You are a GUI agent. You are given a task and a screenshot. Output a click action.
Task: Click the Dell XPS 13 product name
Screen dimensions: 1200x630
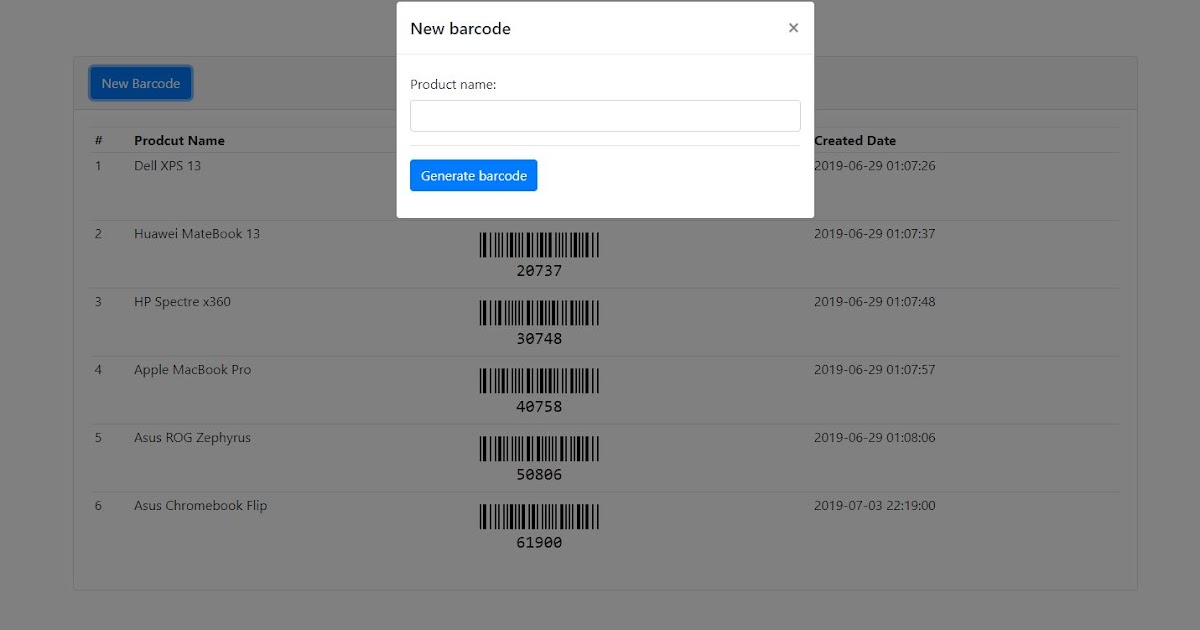tap(167, 165)
